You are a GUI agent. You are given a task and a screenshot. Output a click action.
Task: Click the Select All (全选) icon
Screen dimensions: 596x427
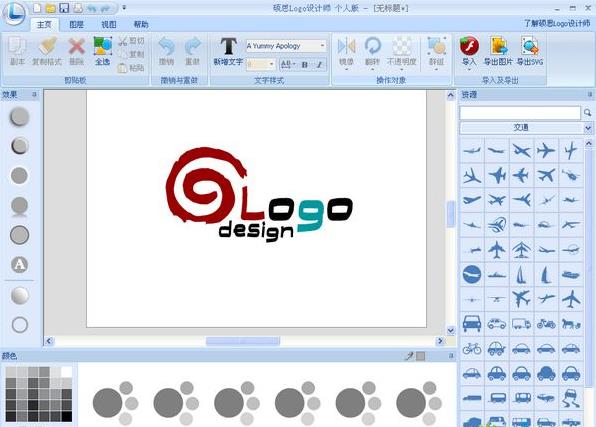(x=102, y=51)
